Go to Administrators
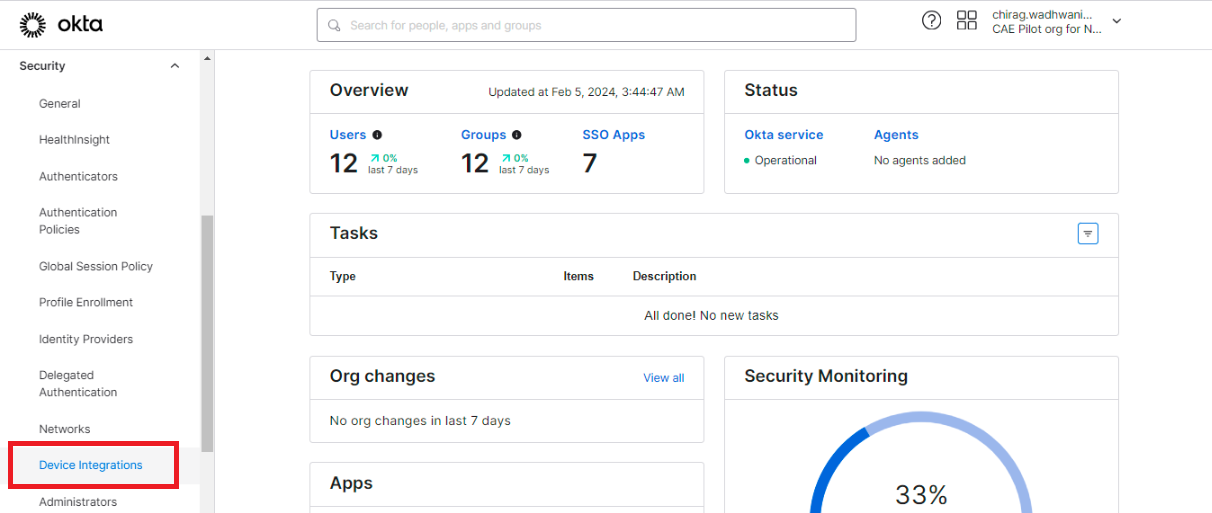 click(x=78, y=502)
